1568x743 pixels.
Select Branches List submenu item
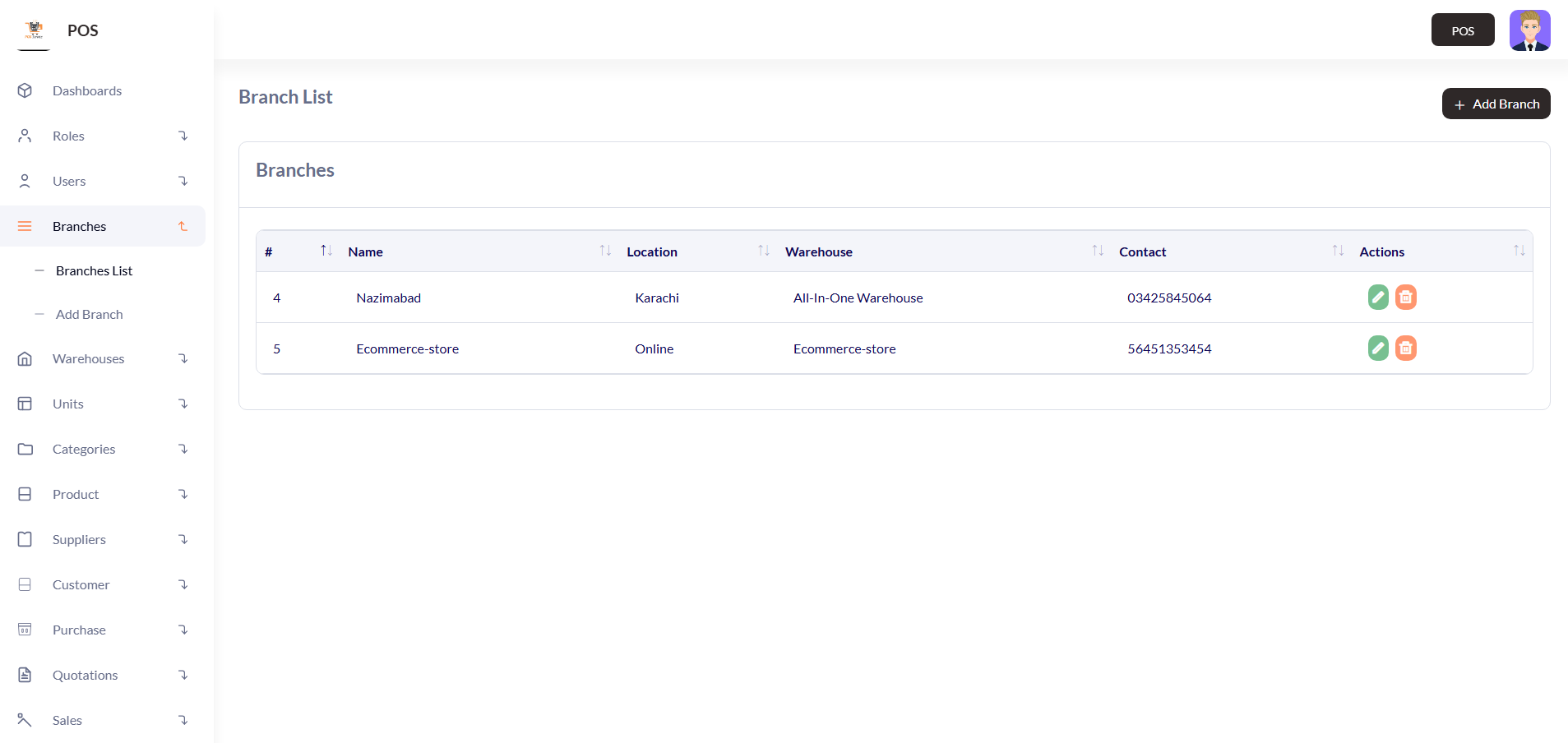pos(94,271)
